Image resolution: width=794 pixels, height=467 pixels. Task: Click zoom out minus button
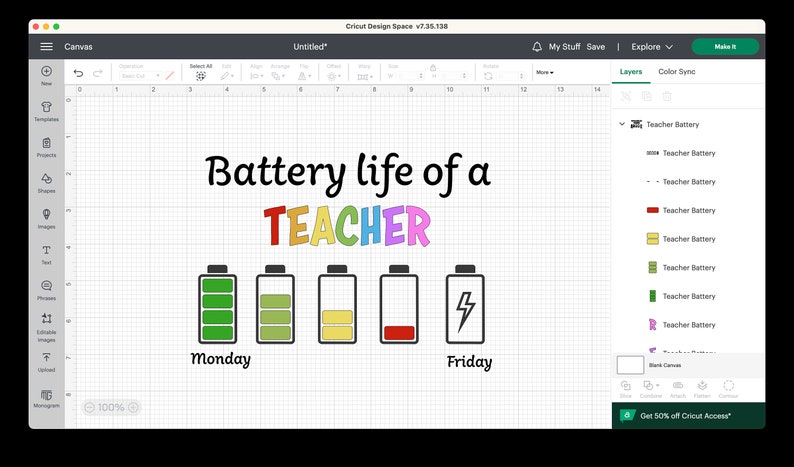(89, 407)
